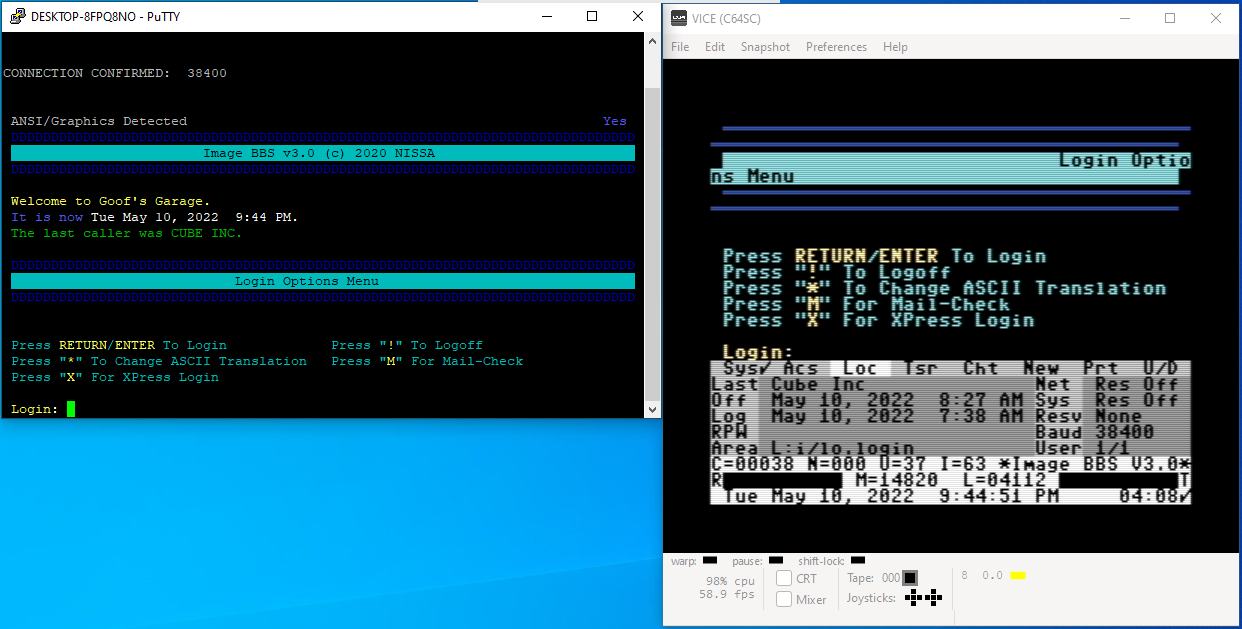
Task: Click 'For XPress Login' line in the C64 screen
Action: pos(879,320)
